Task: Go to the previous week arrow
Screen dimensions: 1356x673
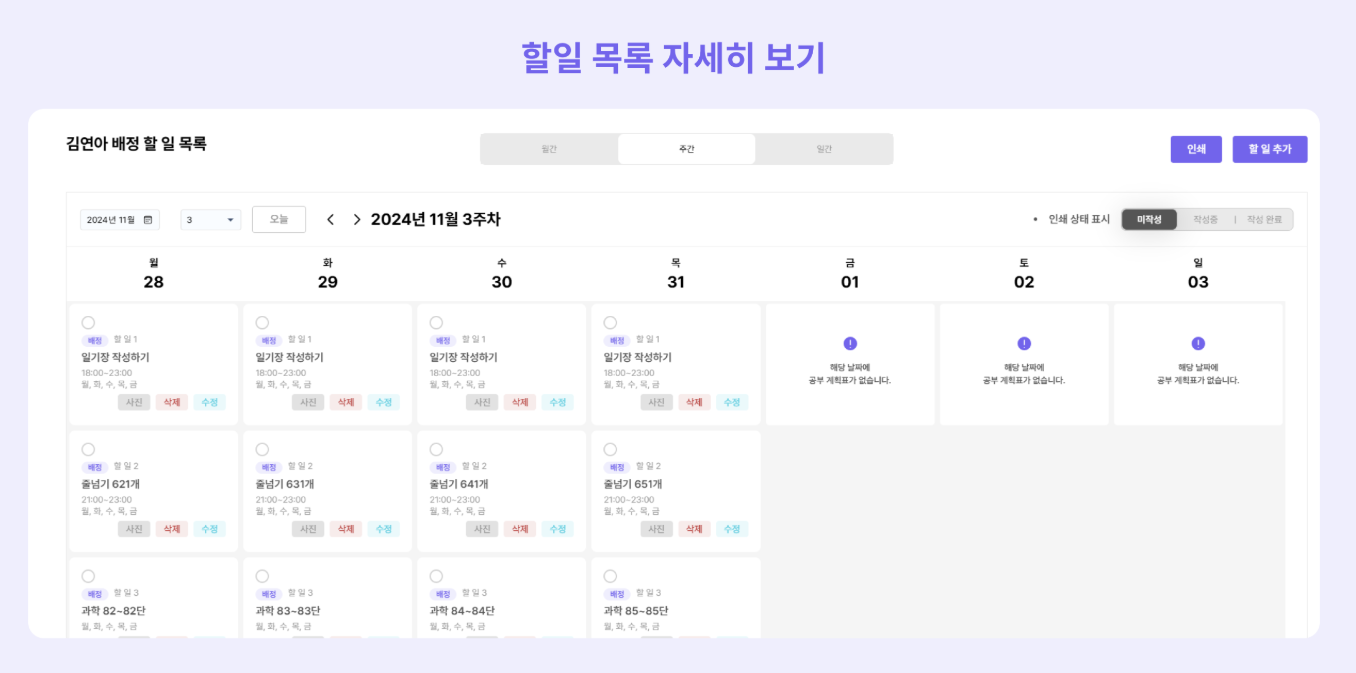Action: tap(330, 219)
